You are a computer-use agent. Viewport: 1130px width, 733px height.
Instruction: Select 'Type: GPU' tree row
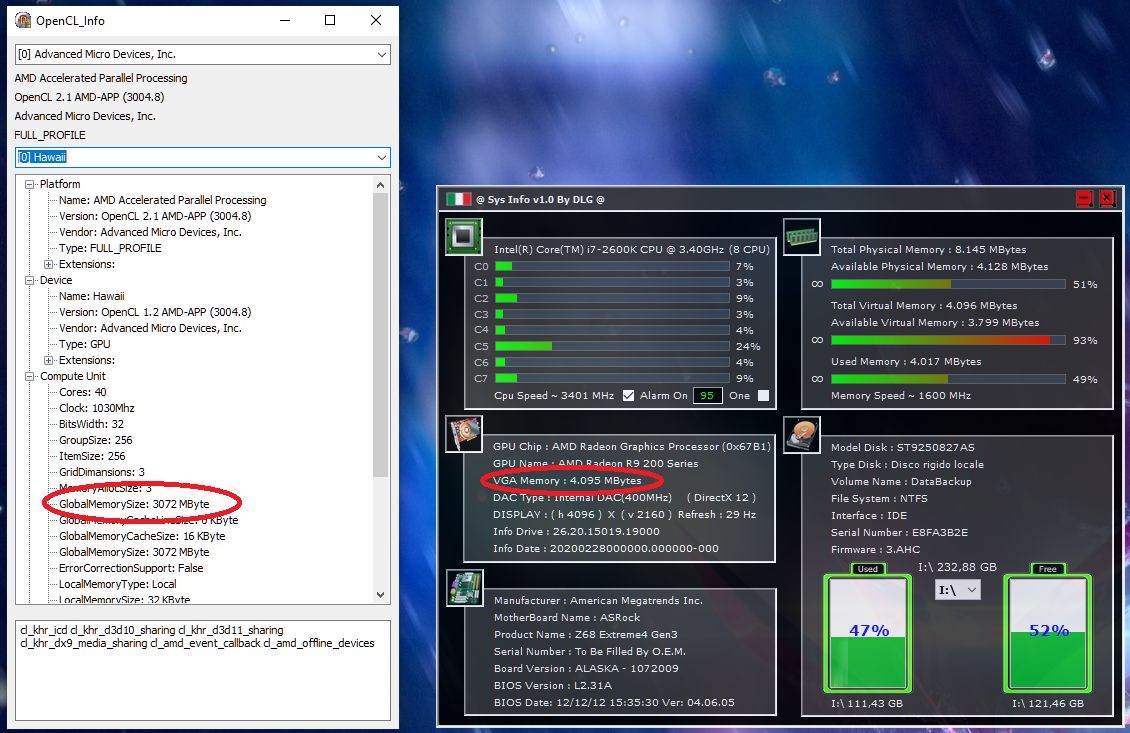coord(84,344)
